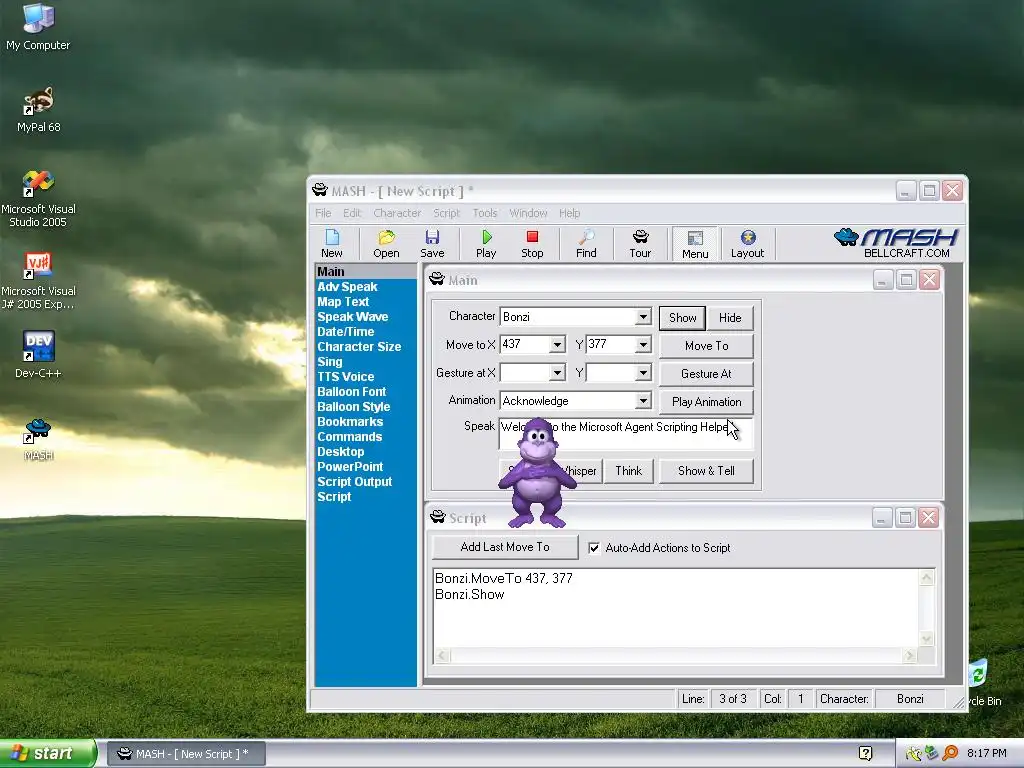Open the Window menu
Image resolution: width=1024 pixels, height=768 pixels.
point(528,213)
